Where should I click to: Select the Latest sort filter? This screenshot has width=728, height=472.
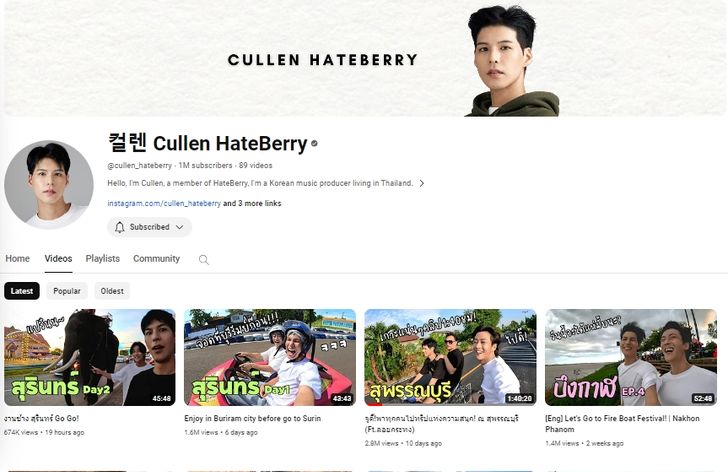coord(22,291)
